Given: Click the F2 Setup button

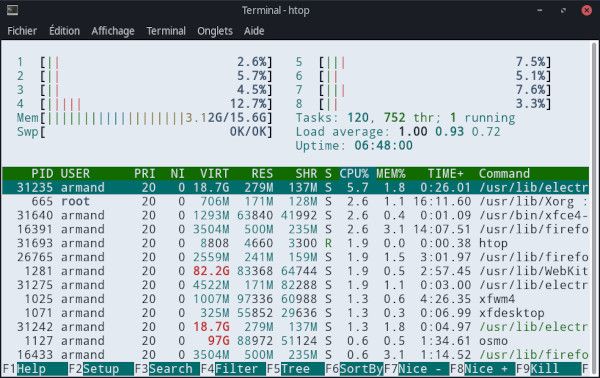Looking at the screenshot, I should [101, 369].
